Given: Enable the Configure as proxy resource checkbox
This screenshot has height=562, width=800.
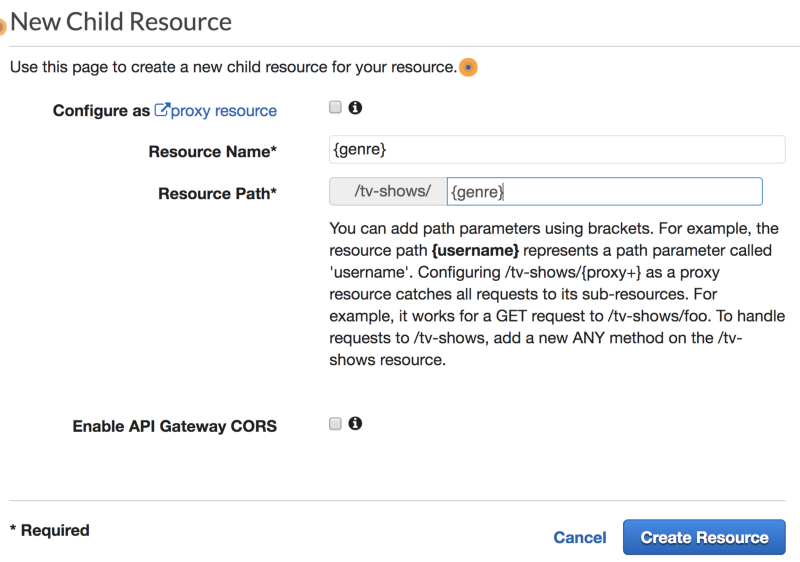Looking at the screenshot, I should tap(336, 108).
